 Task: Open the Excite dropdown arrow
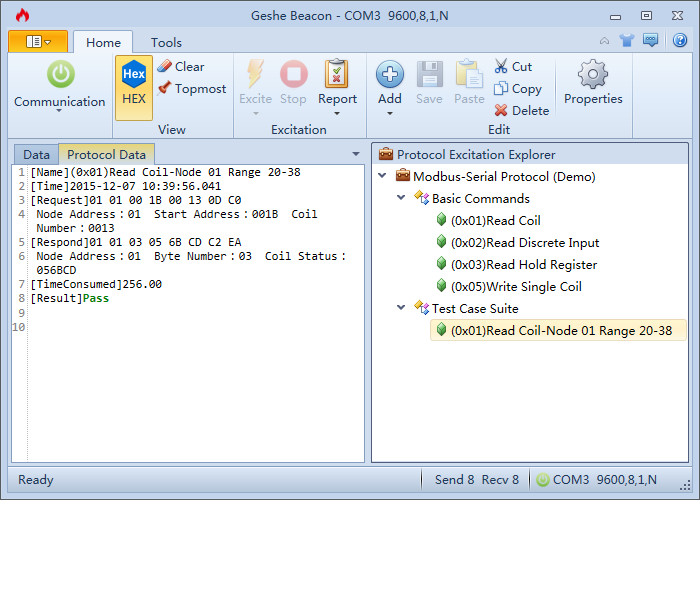[255, 113]
